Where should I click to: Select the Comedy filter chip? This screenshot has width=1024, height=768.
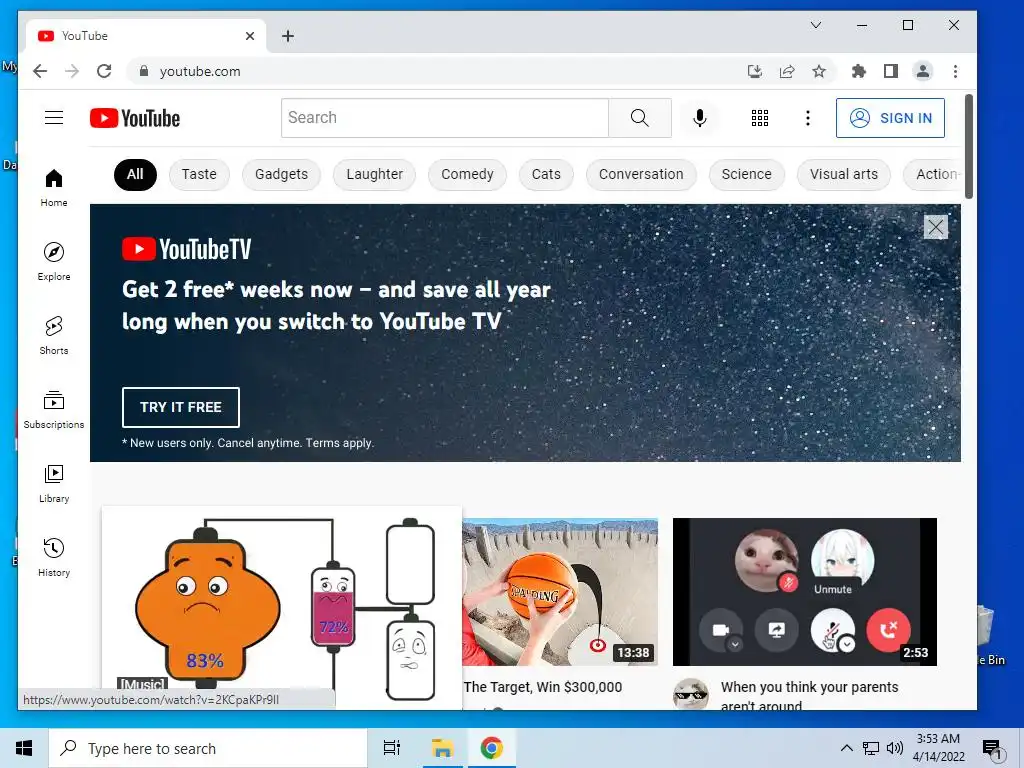(x=468, y=174)
